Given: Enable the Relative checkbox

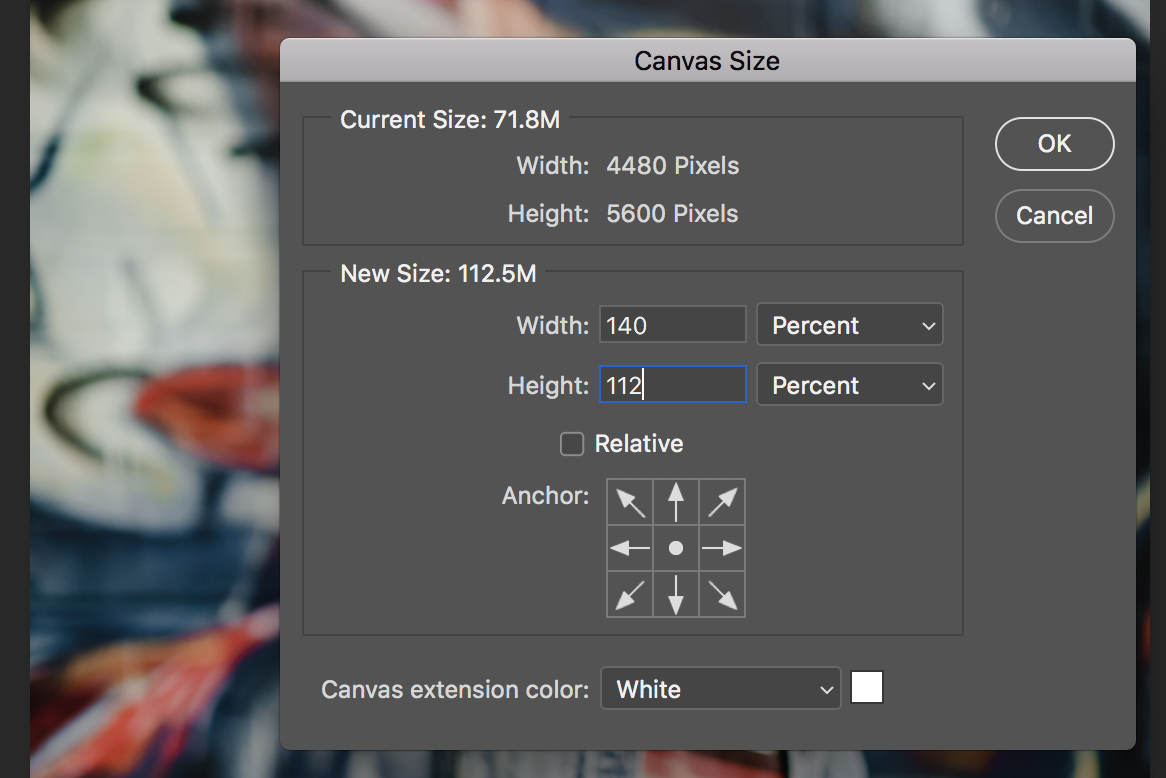Looking at the screenshot, I should click(572, 444).
